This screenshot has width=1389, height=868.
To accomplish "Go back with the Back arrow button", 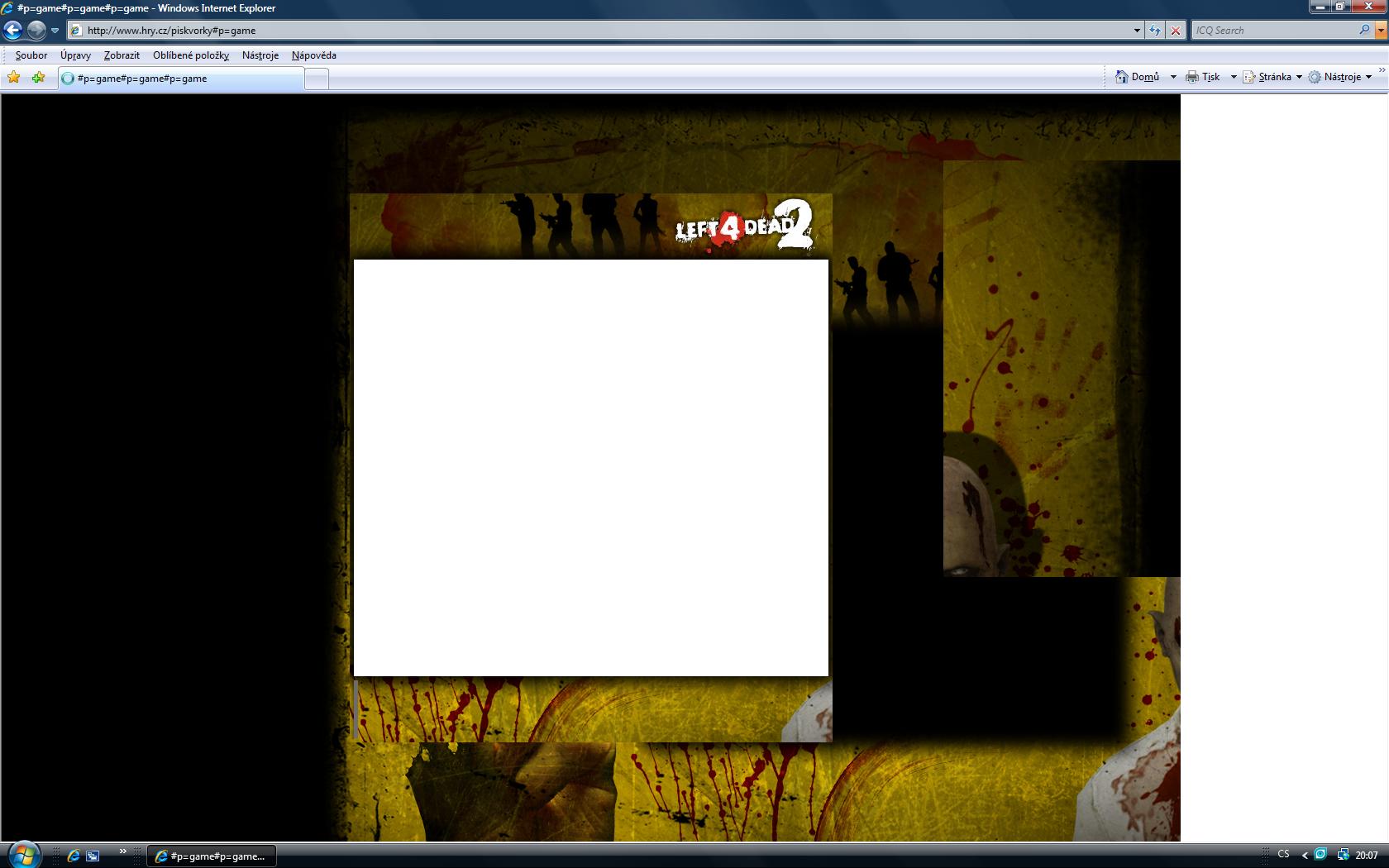I will (12, 31).
